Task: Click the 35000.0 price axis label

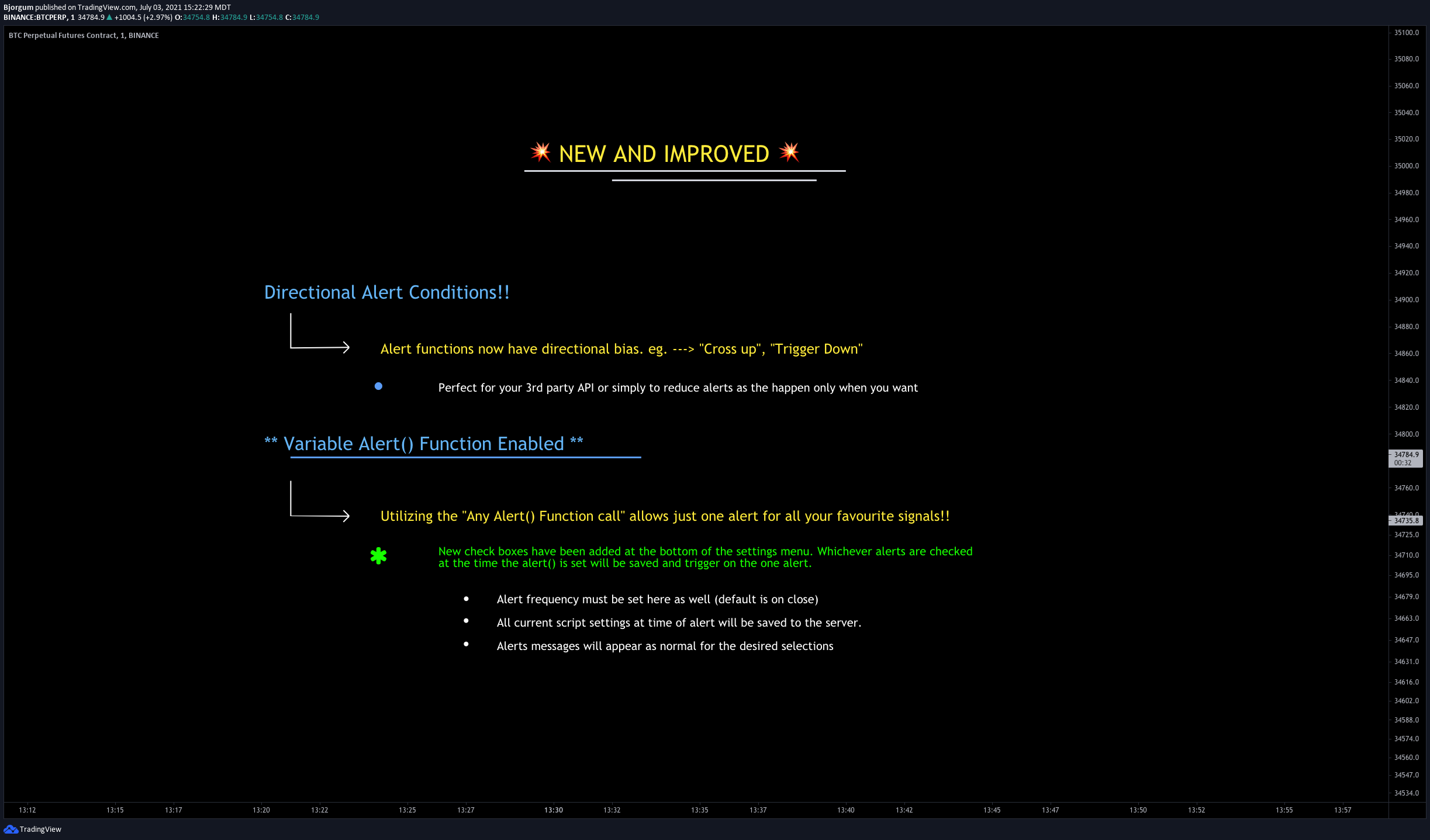Action: (x=1407, y=166)
